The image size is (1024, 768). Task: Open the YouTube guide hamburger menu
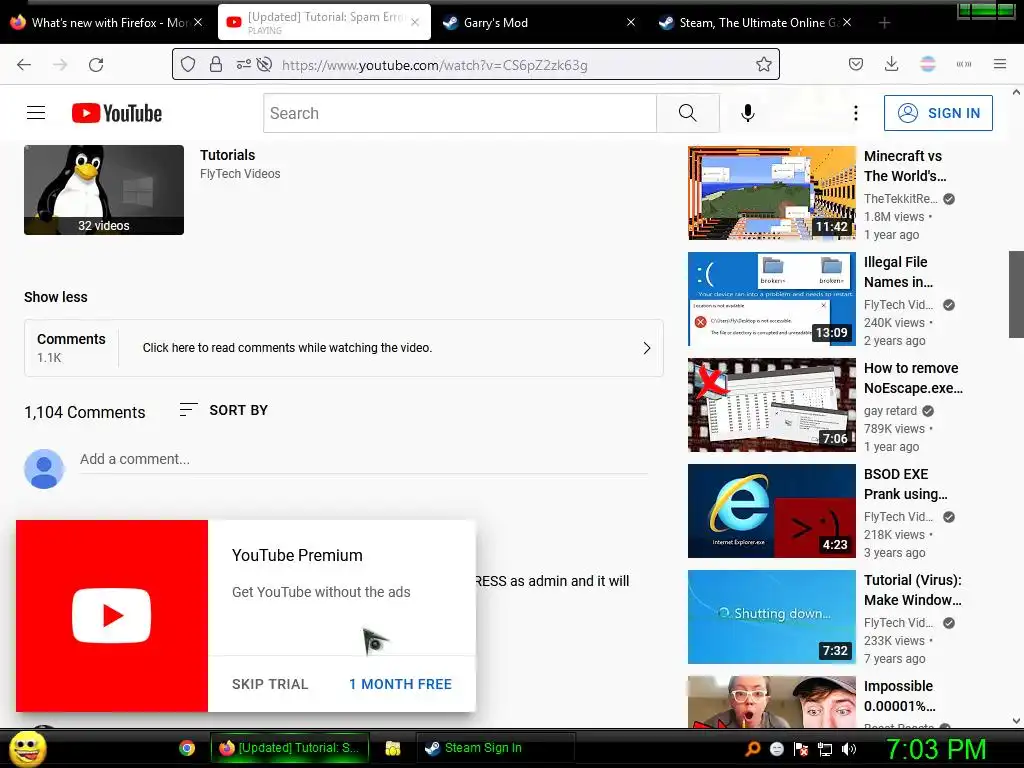(36, 113)
